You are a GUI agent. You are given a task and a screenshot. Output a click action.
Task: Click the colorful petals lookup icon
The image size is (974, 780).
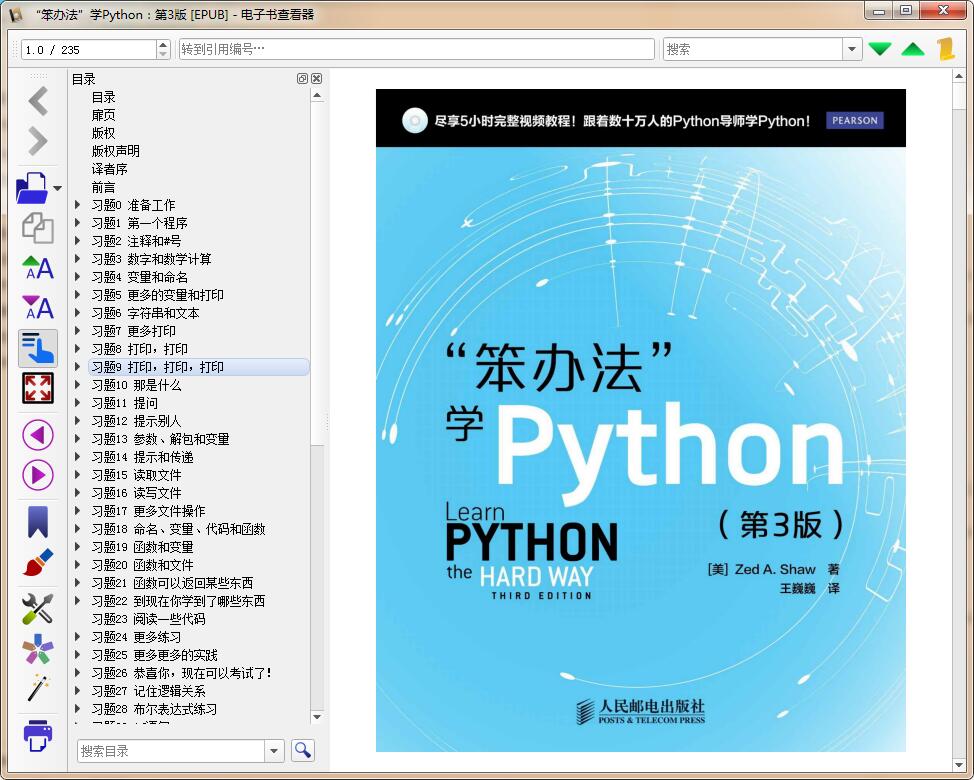(38, 649)
